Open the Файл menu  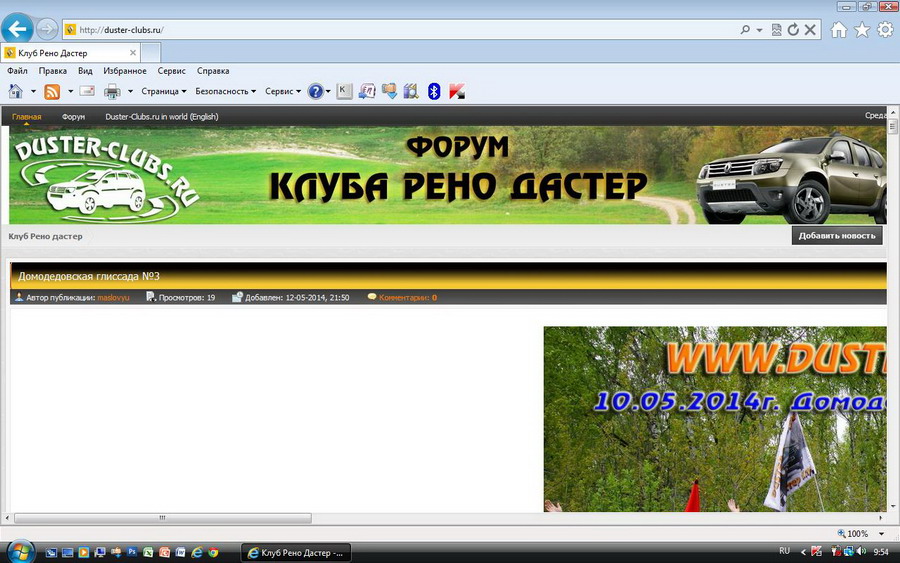pos(17,71)
